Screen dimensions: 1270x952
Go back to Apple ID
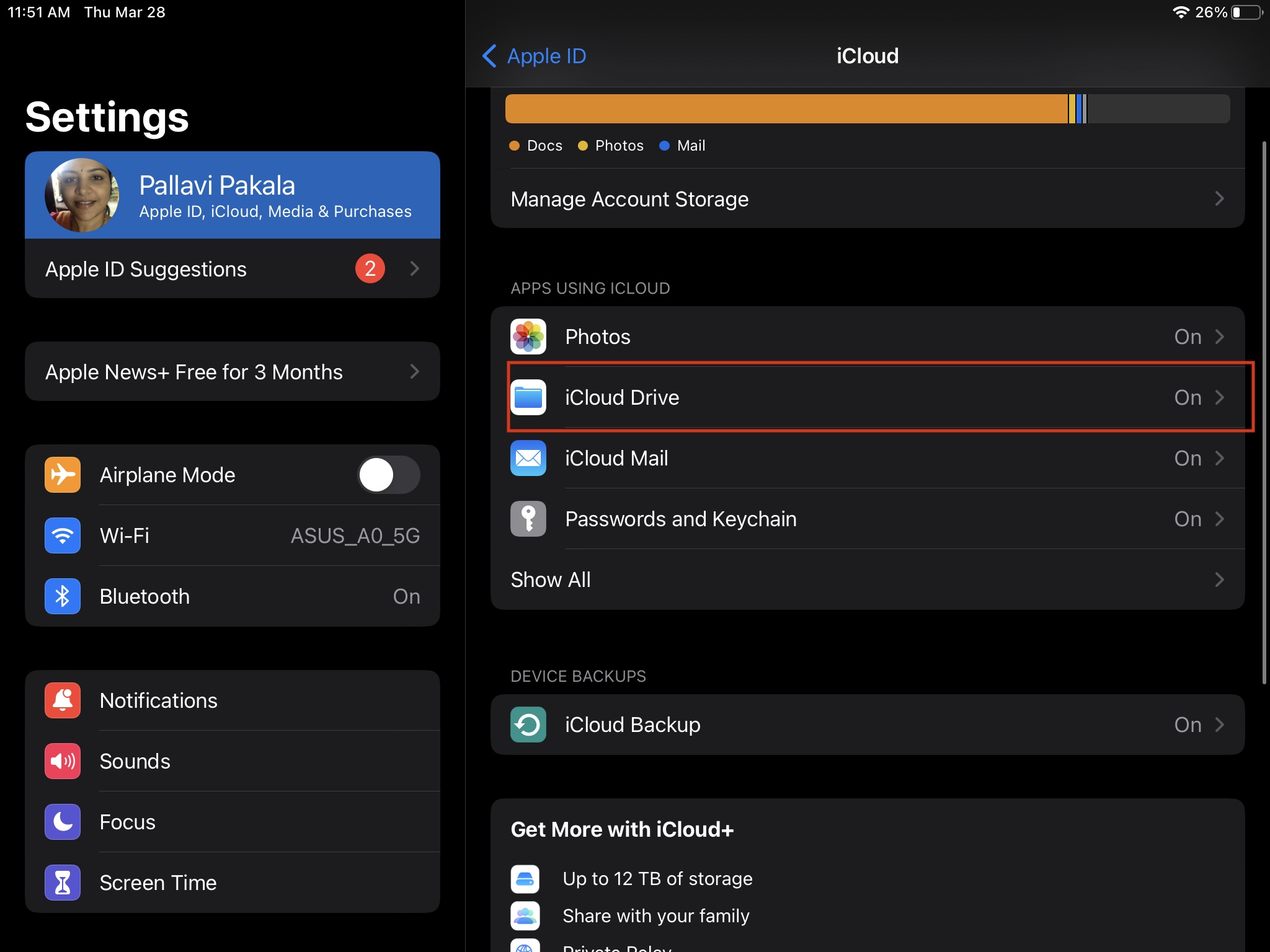tap(534, 56)
